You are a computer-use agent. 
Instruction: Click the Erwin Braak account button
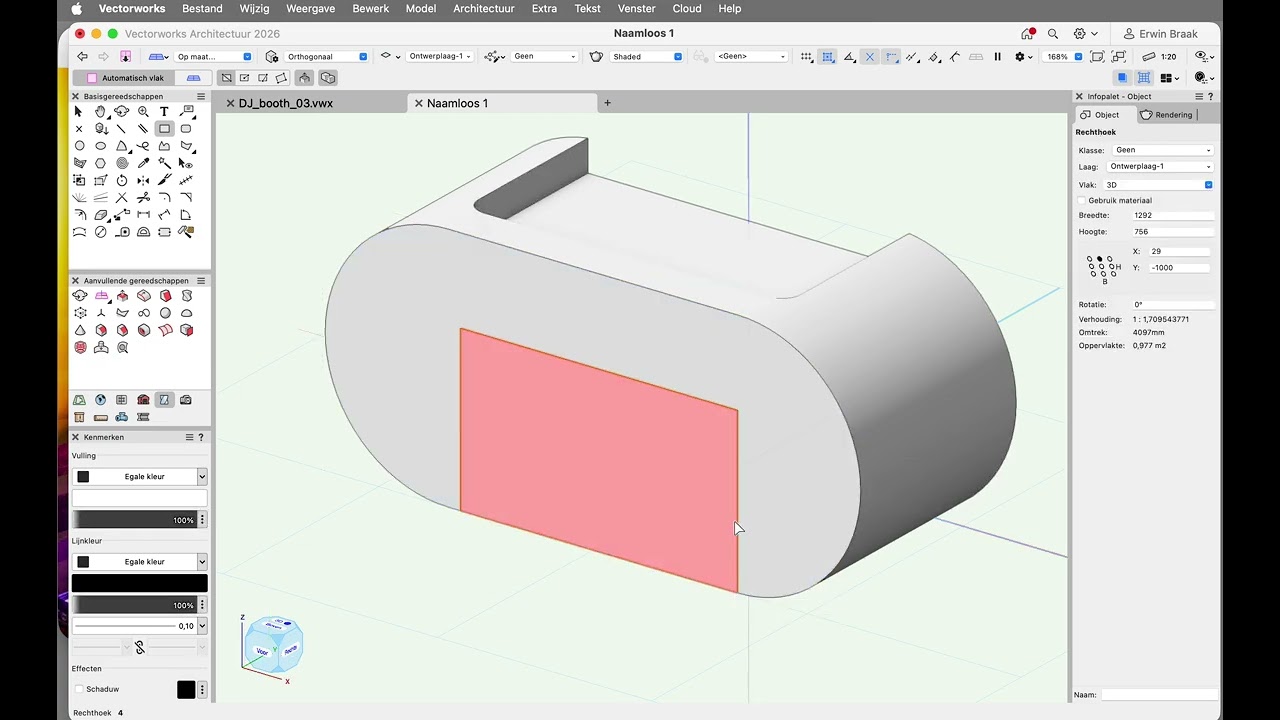1161,34
